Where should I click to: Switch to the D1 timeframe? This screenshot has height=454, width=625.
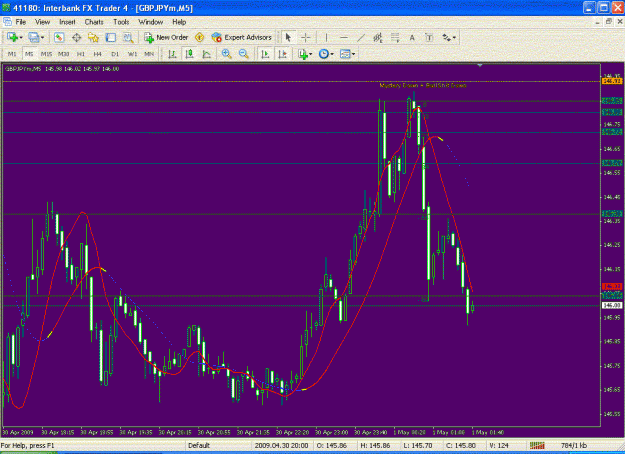point(115,54)
